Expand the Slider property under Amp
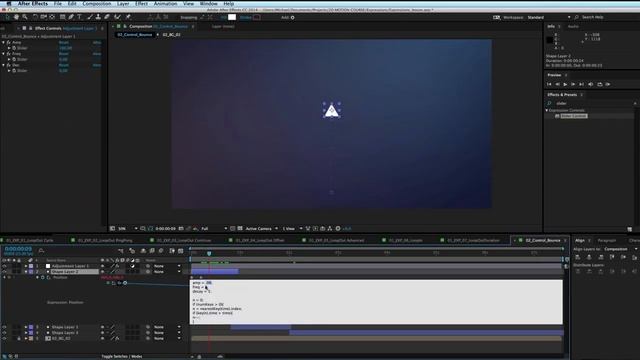Screen dimensions: 640x360 coord(9,48)
